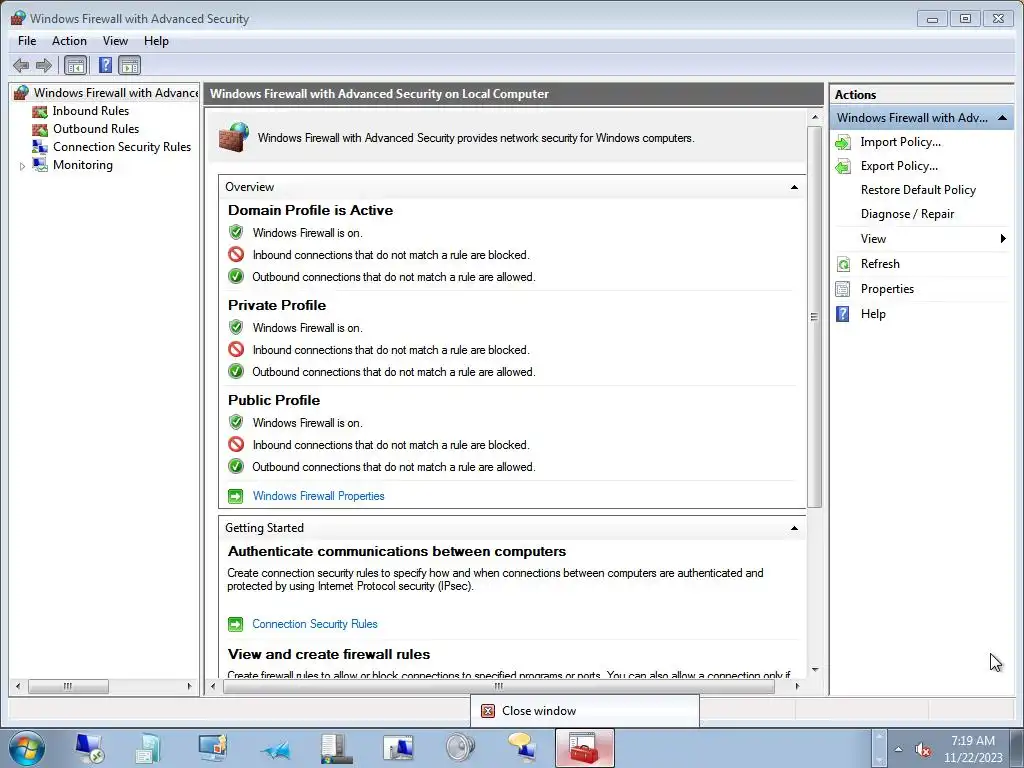Click Close window tooltip item
The height and width of the screenshot is (768, 1024).
pyautogui.click(x=584, y=711)
